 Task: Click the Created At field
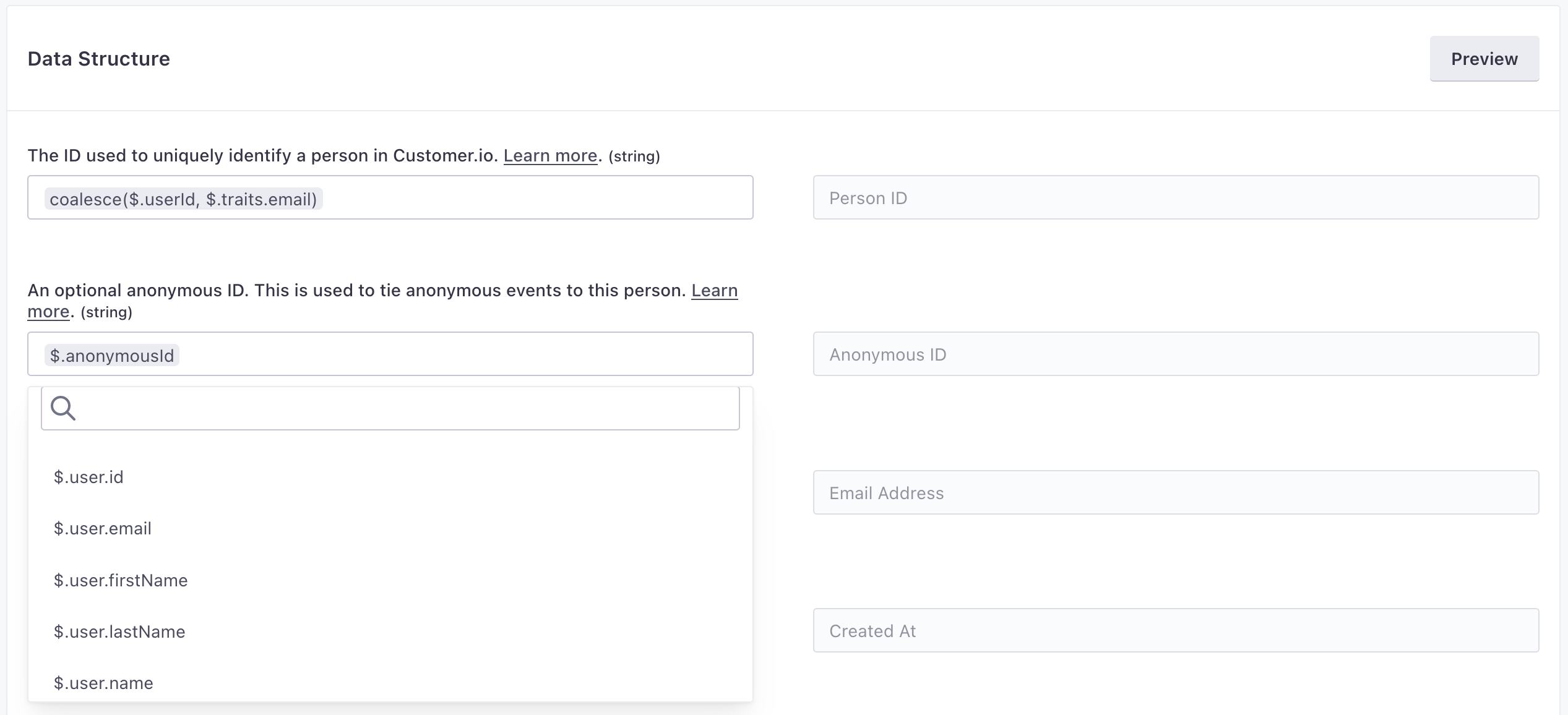click(x=1176, y=631)
